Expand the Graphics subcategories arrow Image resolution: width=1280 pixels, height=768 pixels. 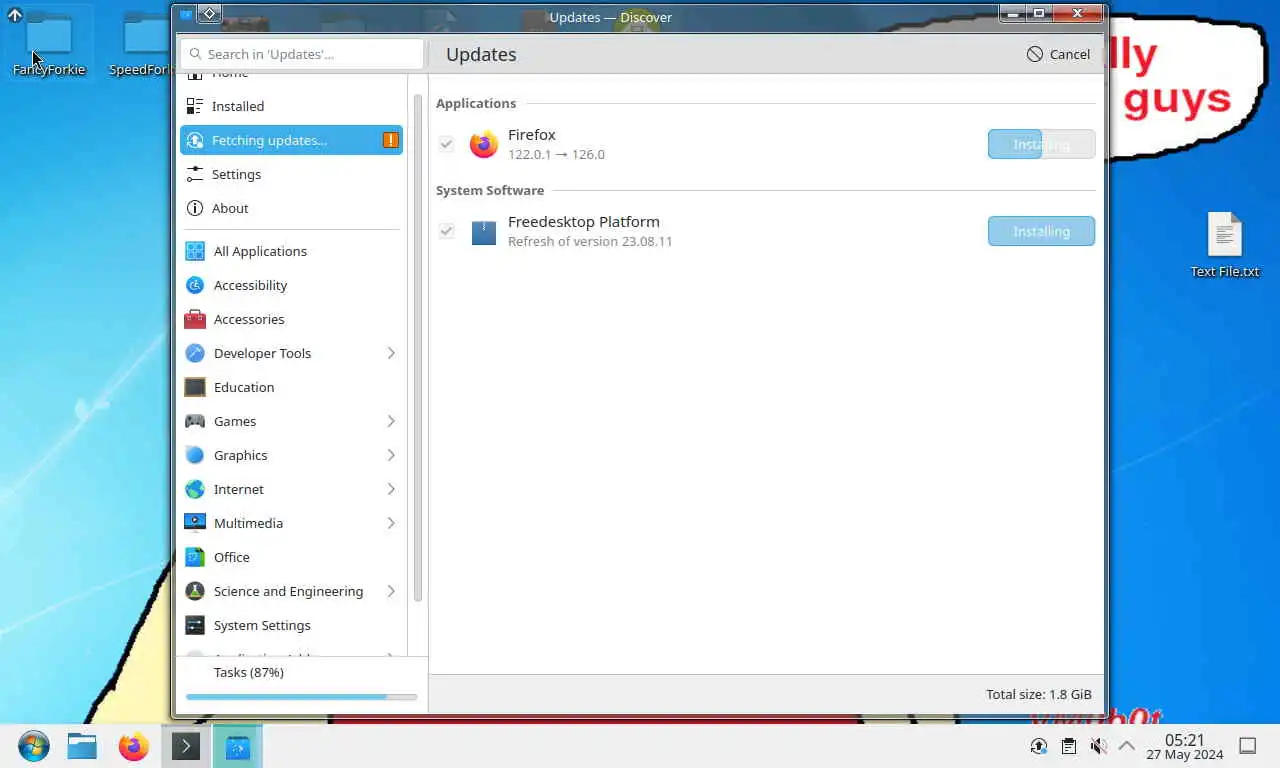tap(391, 455)
